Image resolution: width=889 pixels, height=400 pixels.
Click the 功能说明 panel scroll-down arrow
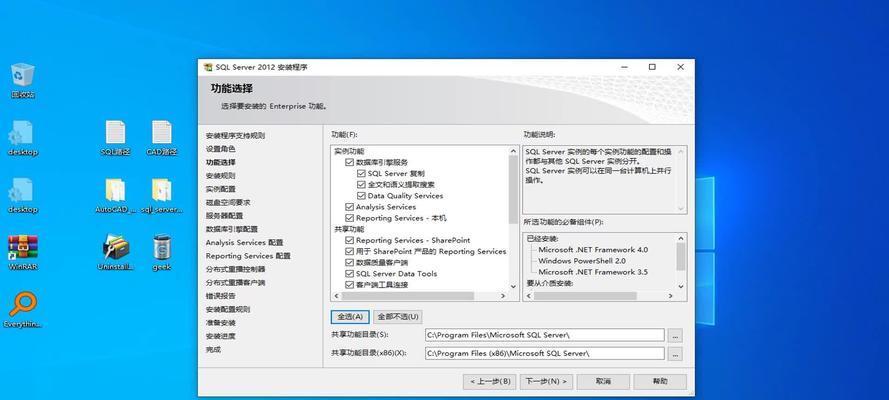[x=681, y=208]
